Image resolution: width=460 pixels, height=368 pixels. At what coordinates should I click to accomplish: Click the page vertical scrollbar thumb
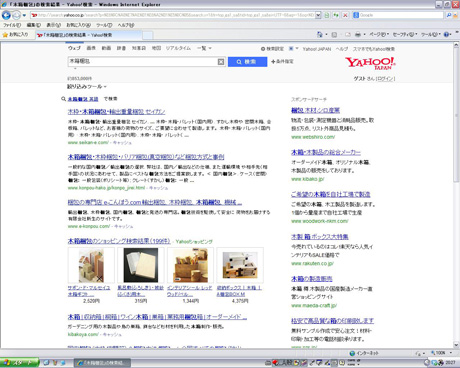456,114
